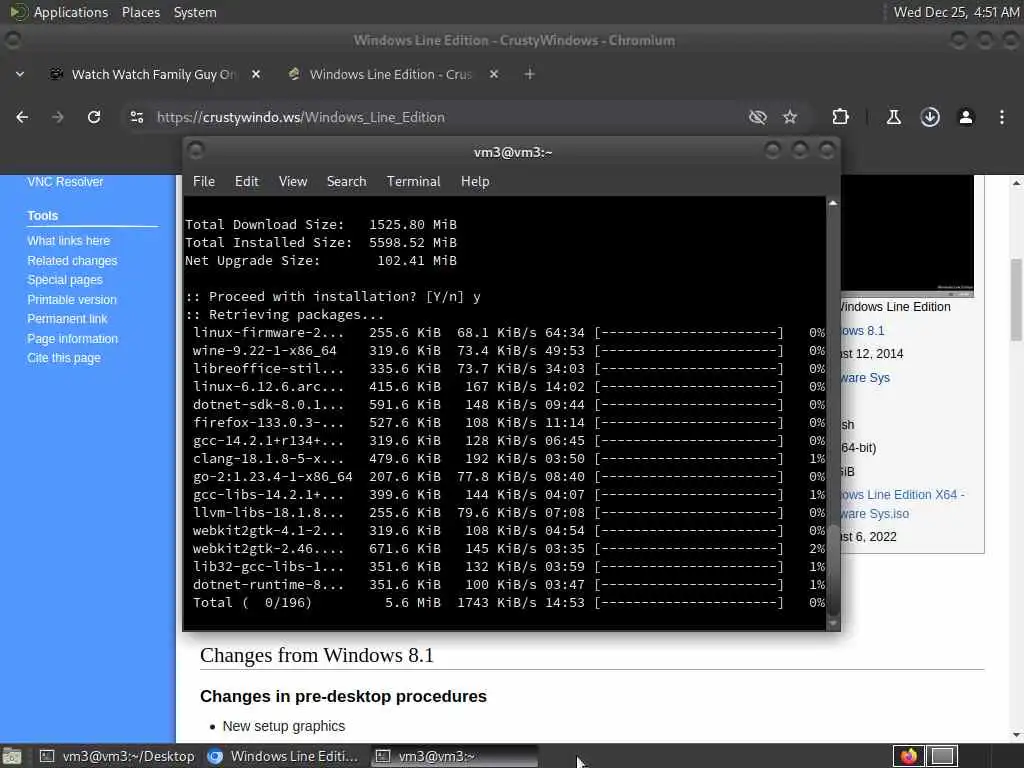This screenshot has width=1024, height=768.
Task: Open Page information link
Action: tap(72, 338)
